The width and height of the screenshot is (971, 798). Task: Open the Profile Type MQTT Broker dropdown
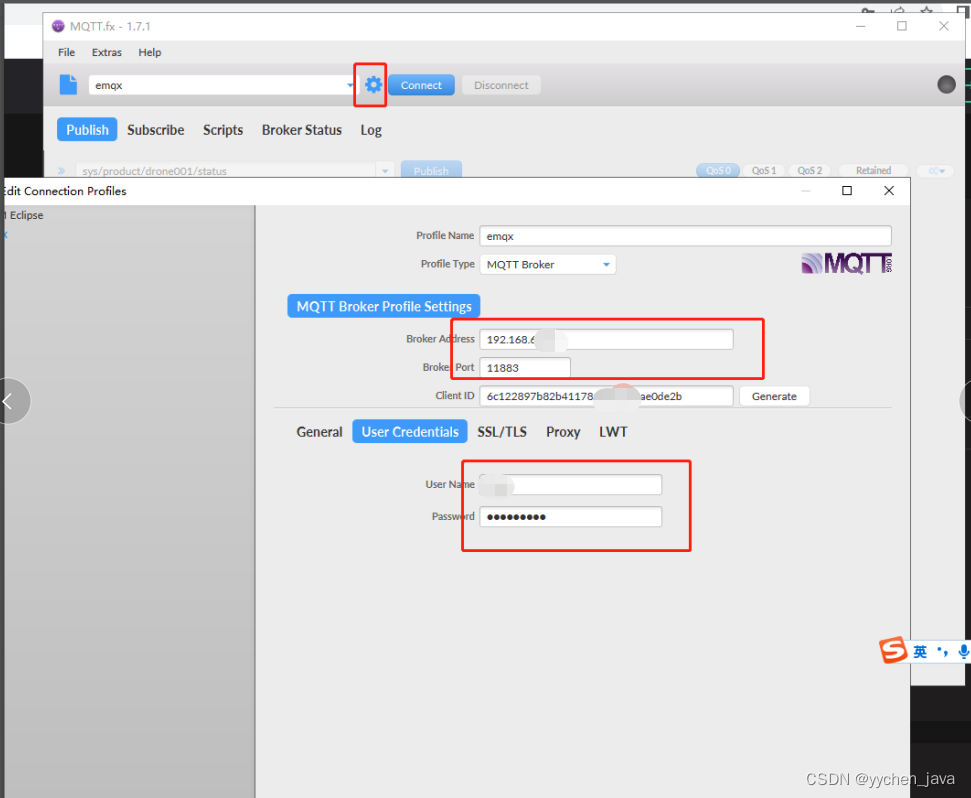pos(547,264)
